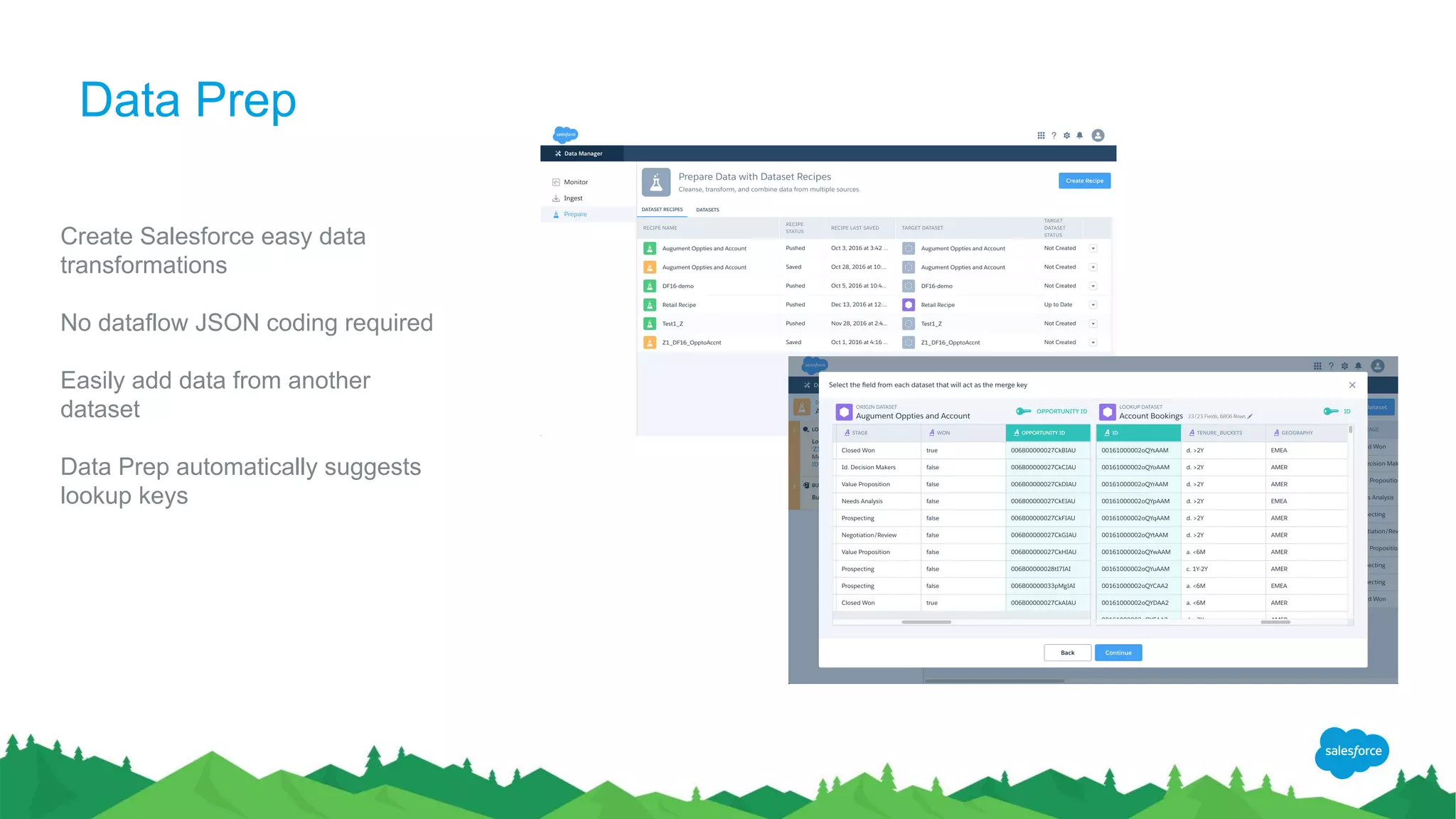Viewport: 1456px width, 819px height.
Task: Open help question mark in Data Manager window
Action: click(x=1054, y=135)
